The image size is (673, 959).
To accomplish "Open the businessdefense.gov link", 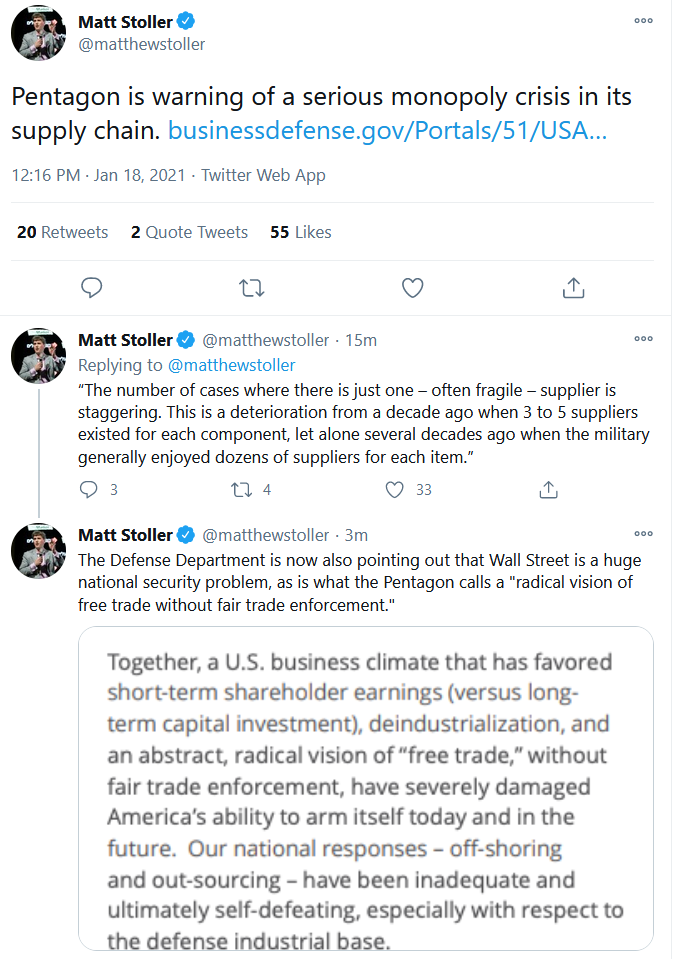I will pos(387,131).
